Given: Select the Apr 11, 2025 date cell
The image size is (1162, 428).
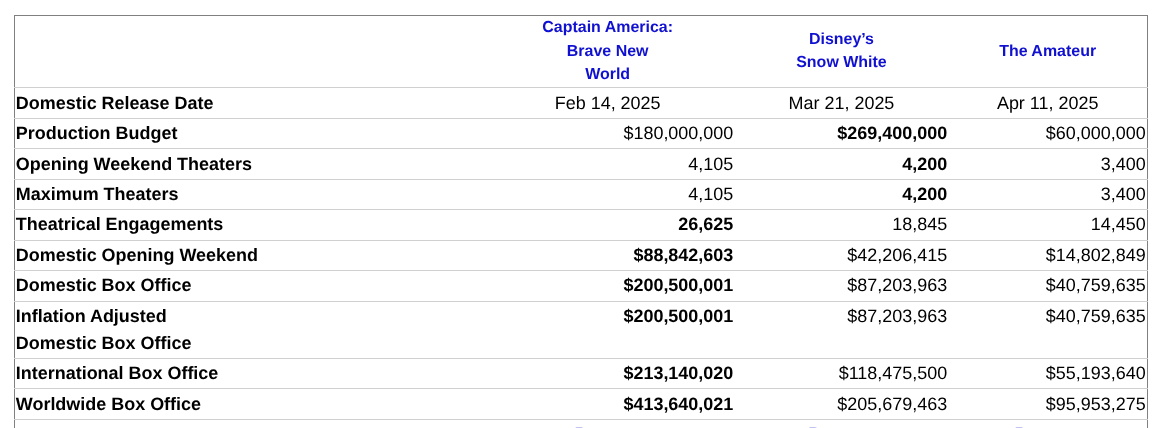Looking at the screenshot, I should 1047,103.
